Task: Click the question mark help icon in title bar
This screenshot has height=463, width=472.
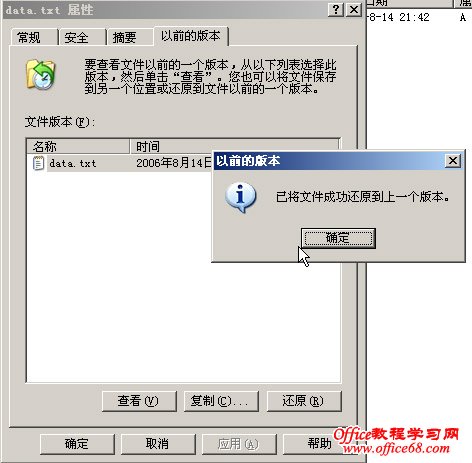Action: (x=336, y=9)
